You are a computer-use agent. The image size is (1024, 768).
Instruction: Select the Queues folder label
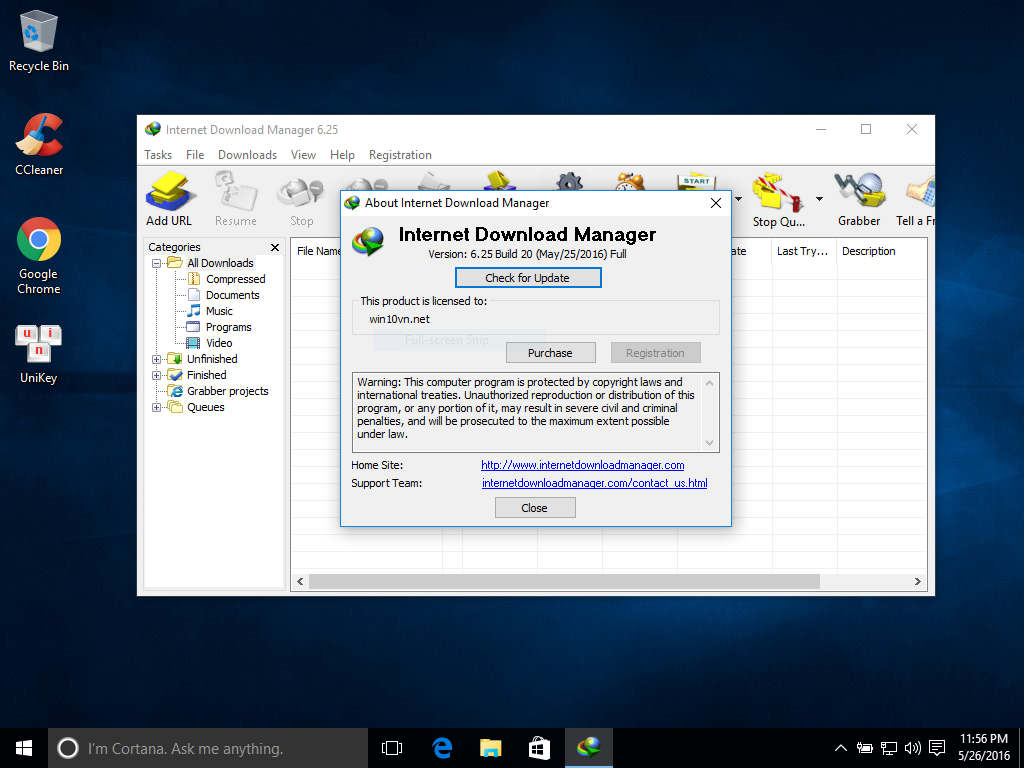tap(206, 407)
